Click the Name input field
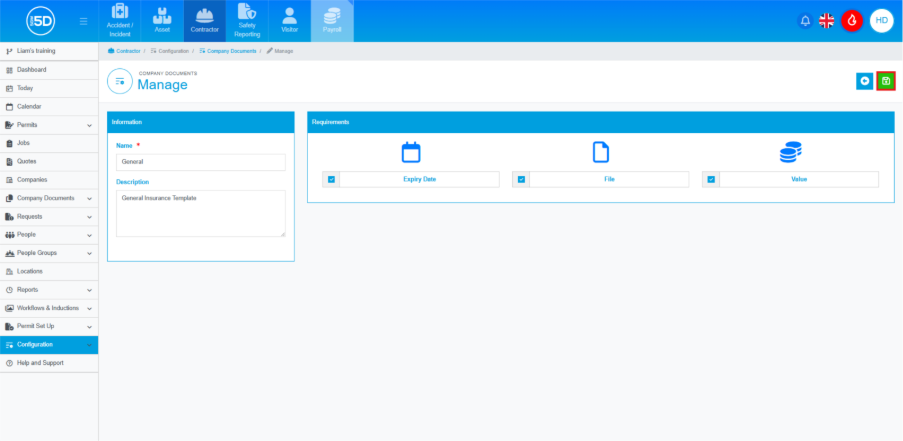903x441 pixels. coord(200,162)
